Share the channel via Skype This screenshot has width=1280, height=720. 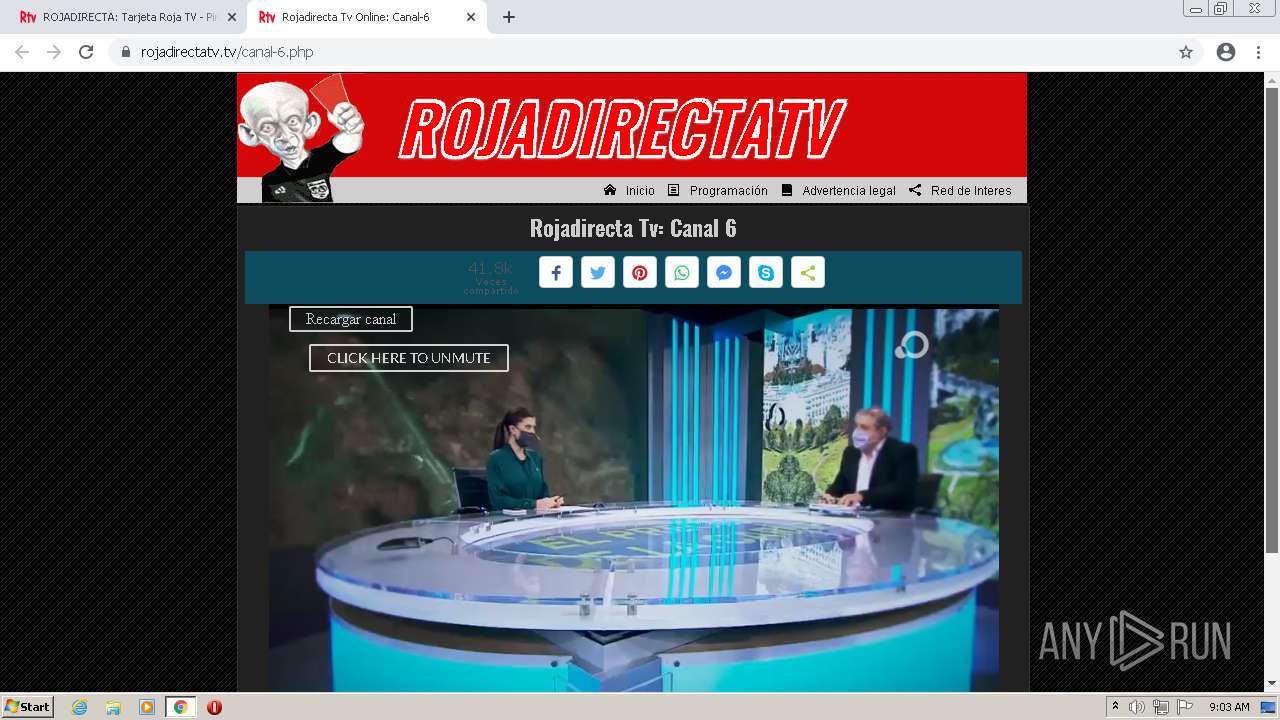(766, 273)
